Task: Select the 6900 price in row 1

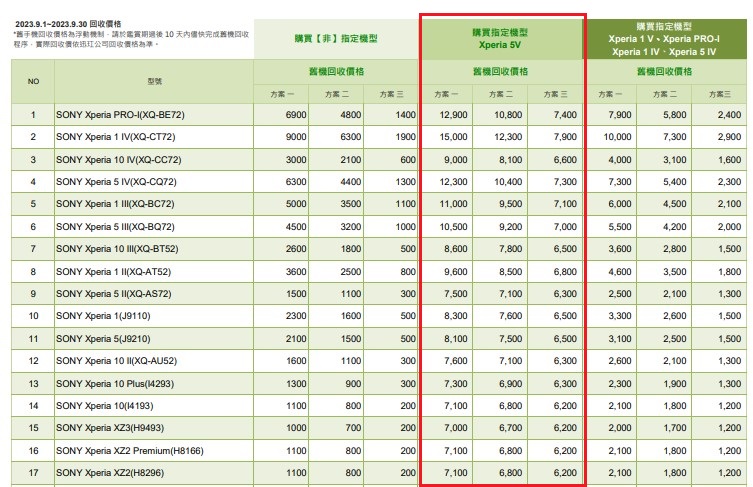Action: pos(295,115)
